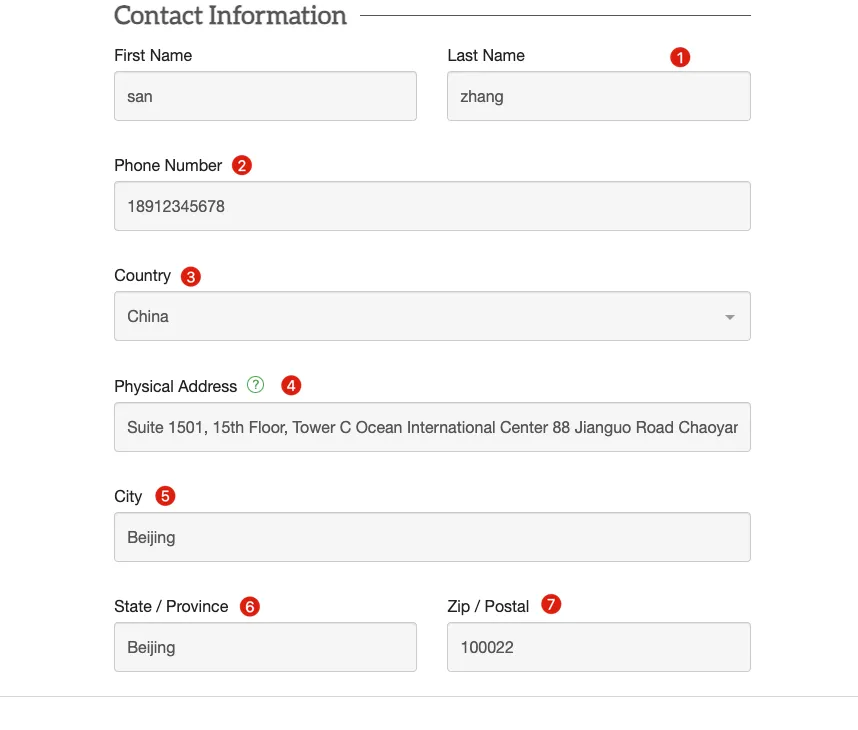Click red badge number 1 beside Last Name
The image size is (858, 730).
coord(680,58)
